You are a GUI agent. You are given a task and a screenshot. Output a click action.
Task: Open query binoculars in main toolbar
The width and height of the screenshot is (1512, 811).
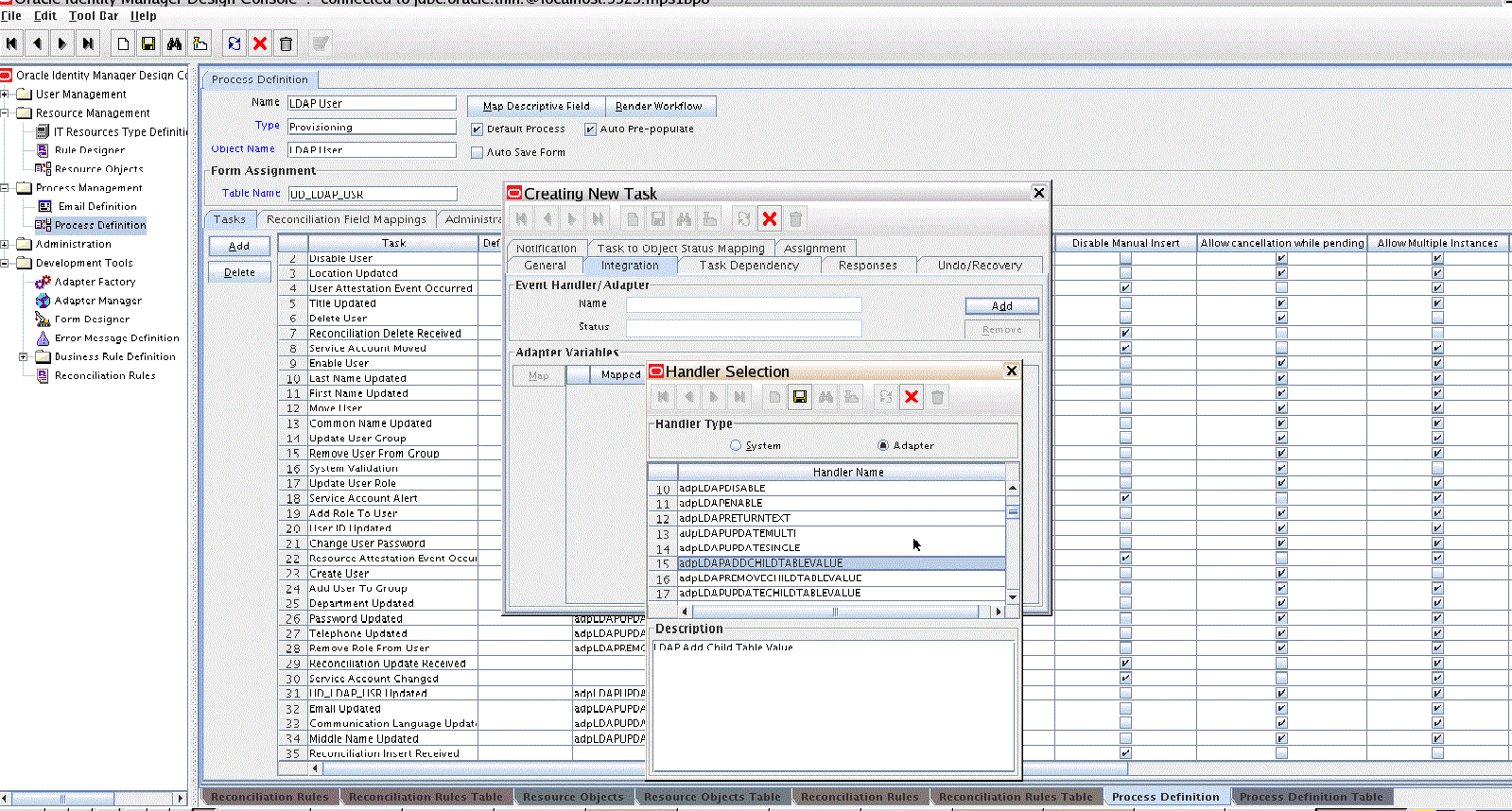coord(174,43)
